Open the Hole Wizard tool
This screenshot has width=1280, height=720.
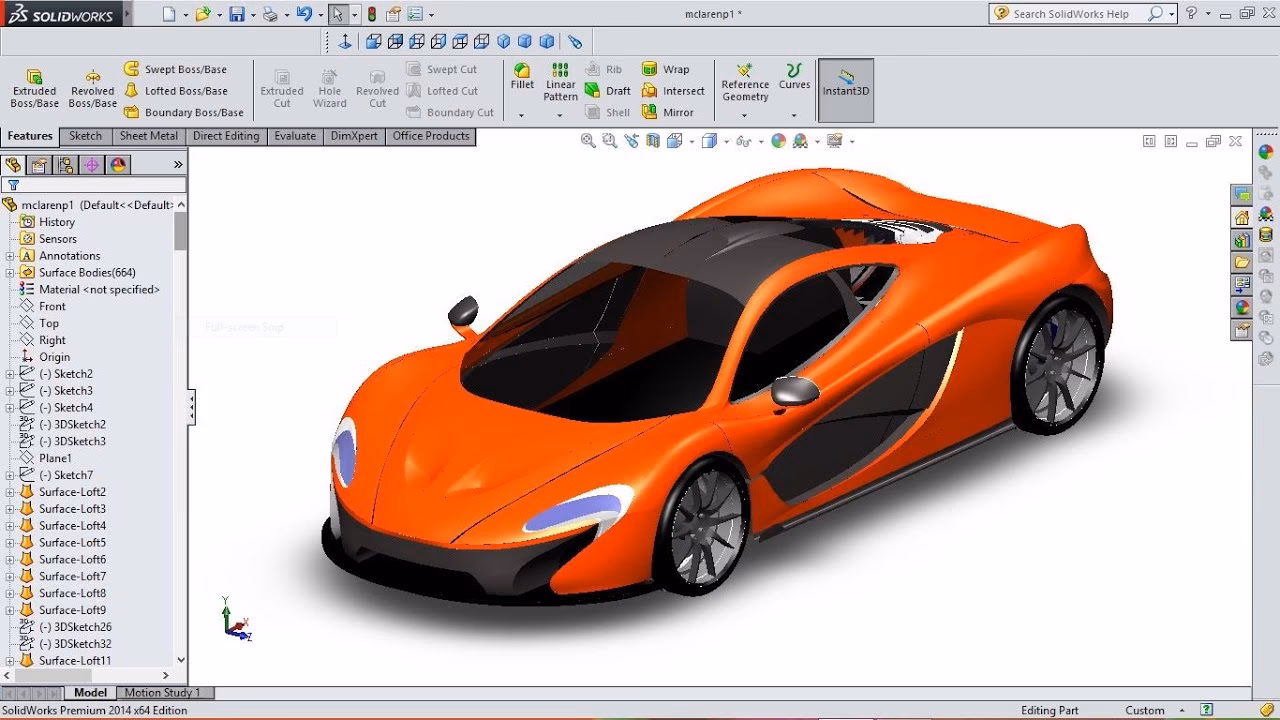[x=329, y=88]
